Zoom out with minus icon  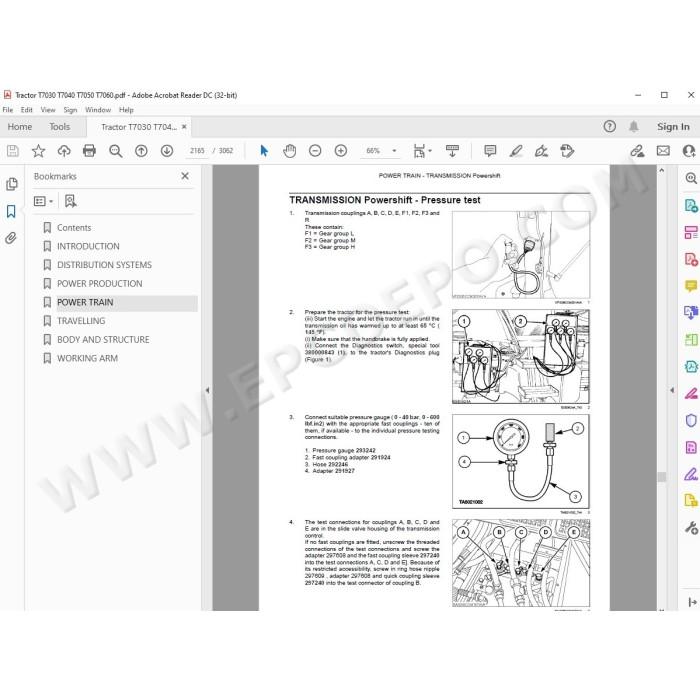tap(315, 151)
